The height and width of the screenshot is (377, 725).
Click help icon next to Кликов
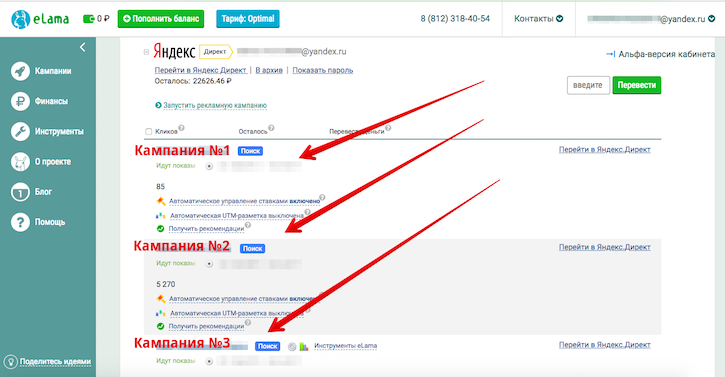[181, 128]
